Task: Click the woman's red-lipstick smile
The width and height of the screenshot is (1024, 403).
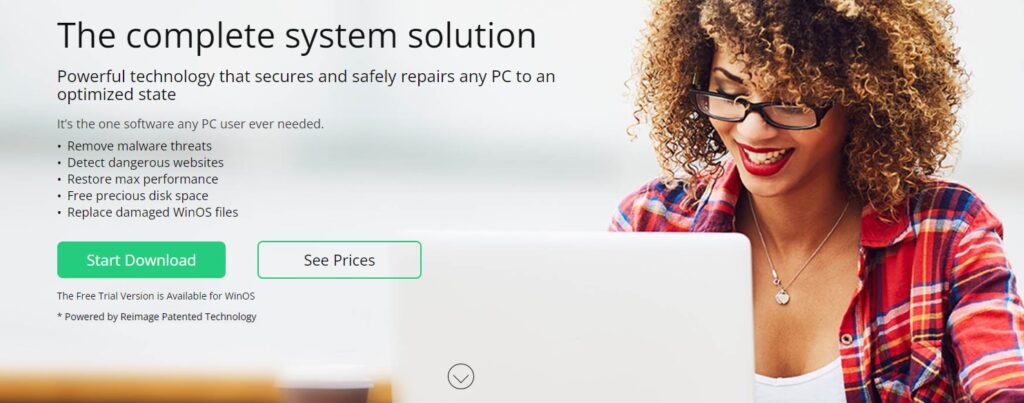Action: click(x=765, y=159)
